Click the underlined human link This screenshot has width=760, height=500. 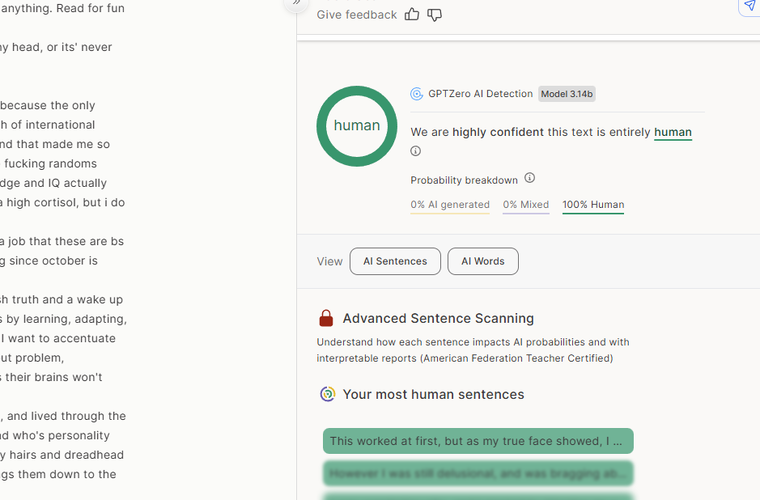click(673, 132)
